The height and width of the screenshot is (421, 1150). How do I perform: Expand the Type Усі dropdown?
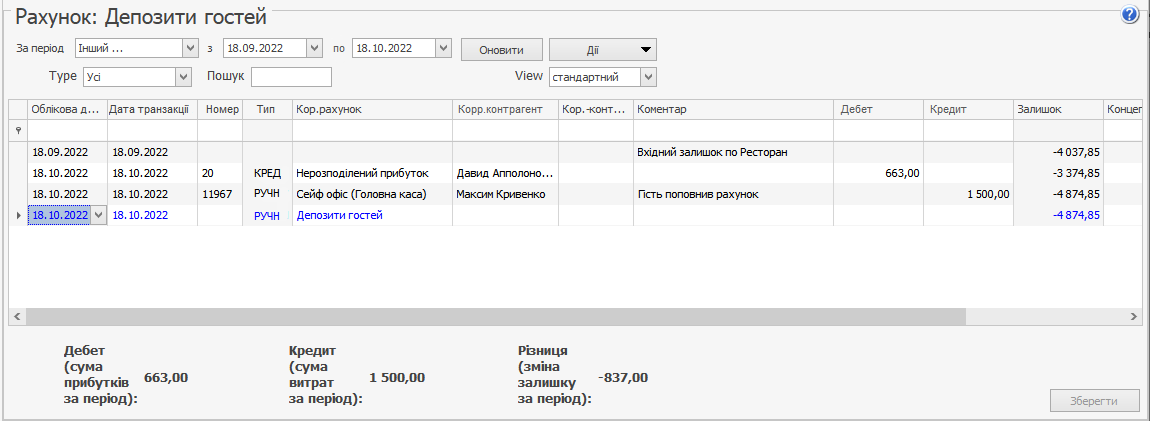pyautogui.click(x=183, y=77)
